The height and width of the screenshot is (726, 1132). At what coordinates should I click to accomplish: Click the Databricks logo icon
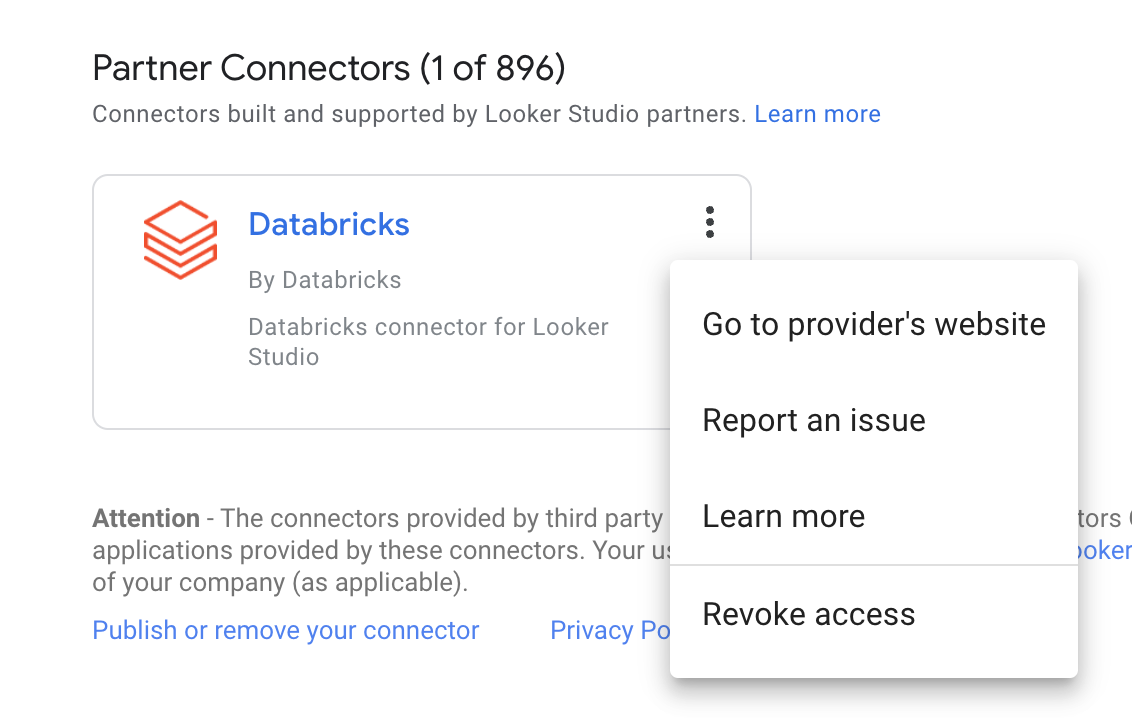point(180,240)
